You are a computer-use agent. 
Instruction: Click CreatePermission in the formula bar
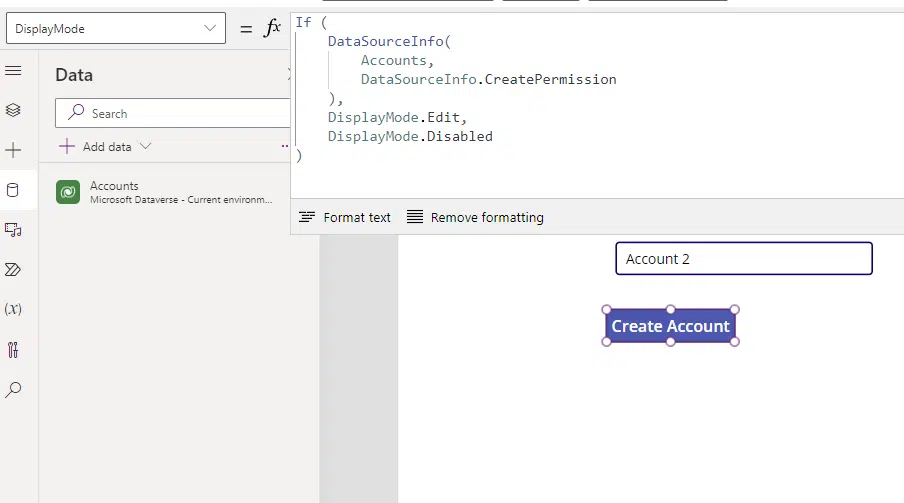tap(551, 79)
